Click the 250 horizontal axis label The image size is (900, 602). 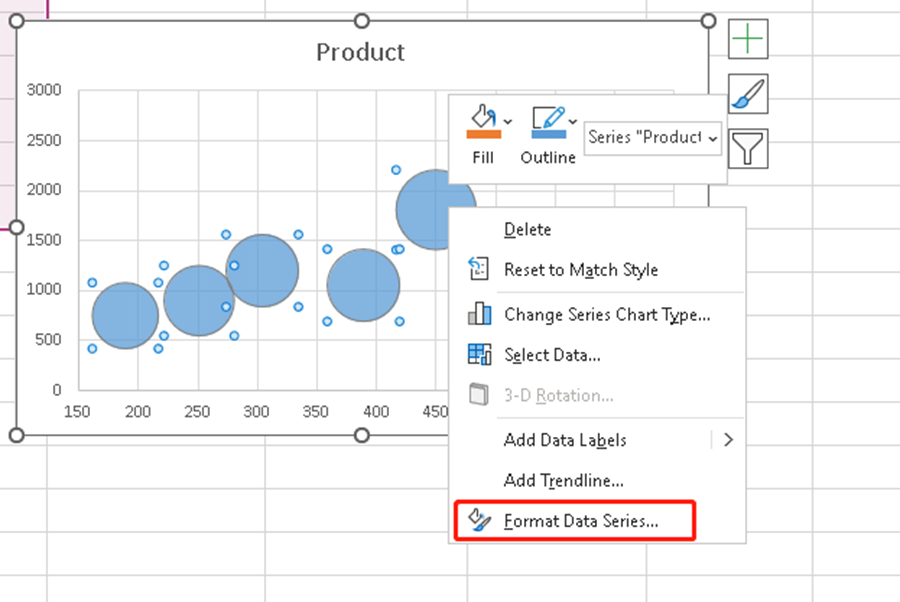click(x=197, y=411)
